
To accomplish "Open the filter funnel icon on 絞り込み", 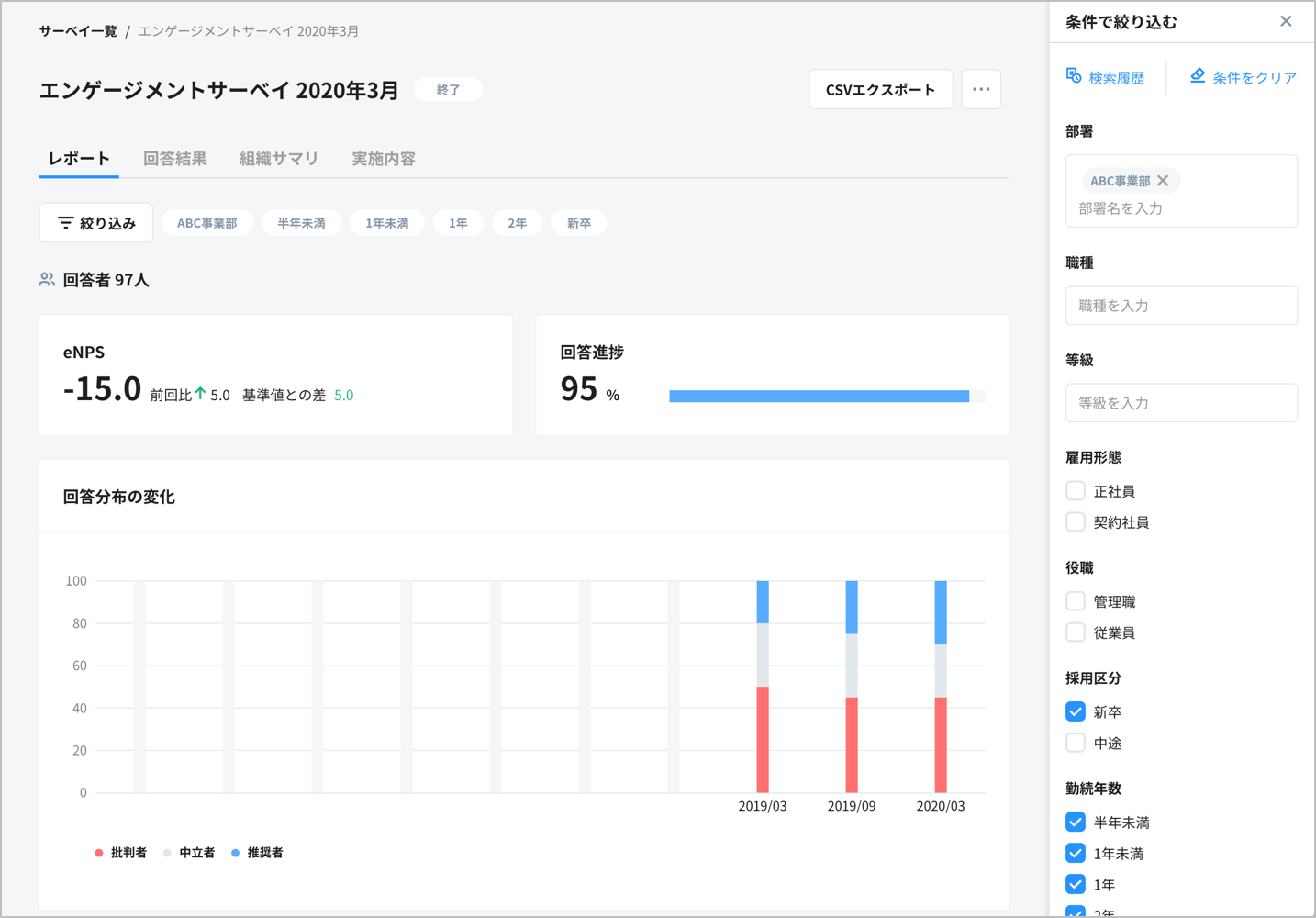I will pos(65,222).
